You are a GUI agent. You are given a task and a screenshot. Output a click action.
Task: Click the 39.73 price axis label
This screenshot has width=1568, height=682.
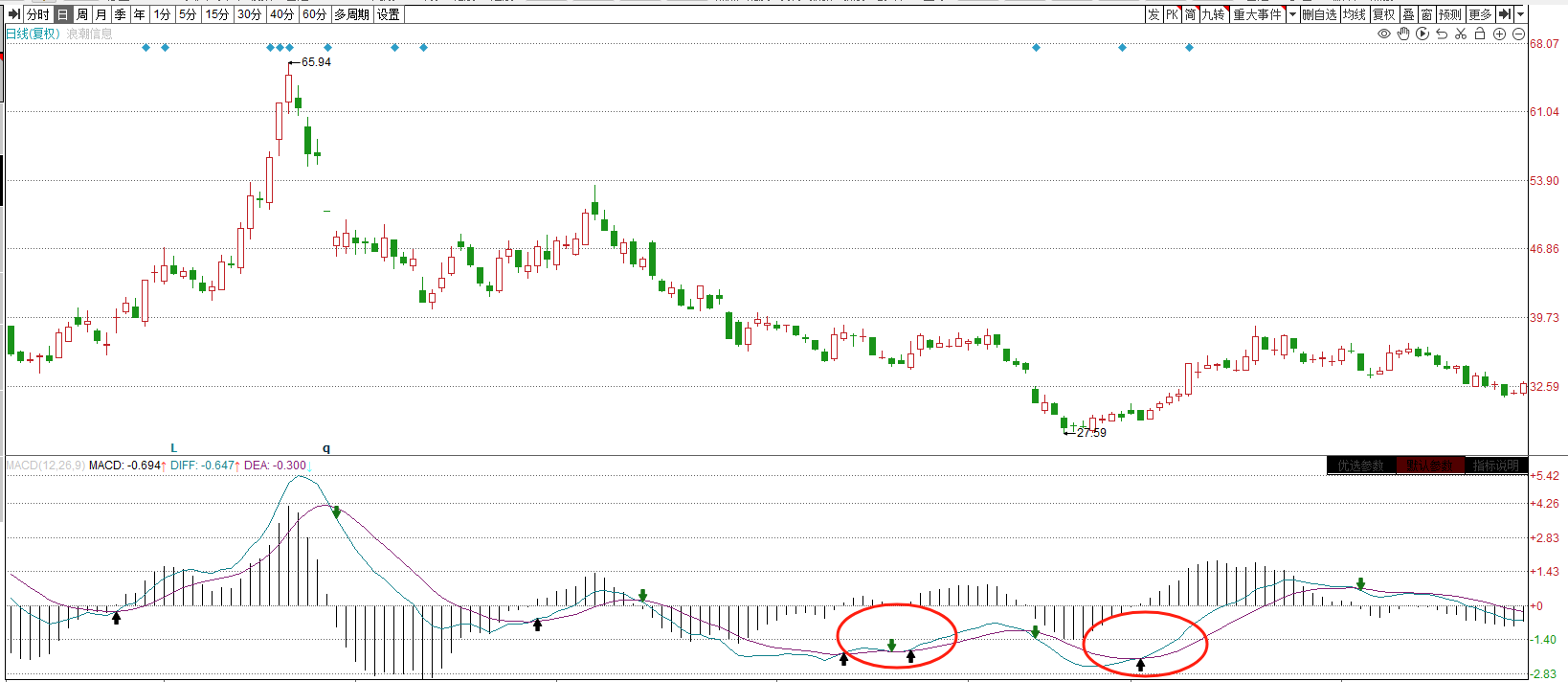[1544, 318]
